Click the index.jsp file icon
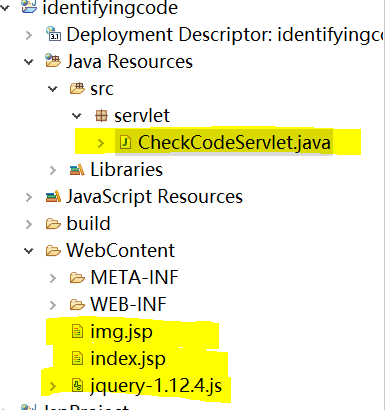Image resolution: width=385 pixels, height=410 pixels. pos(77,359)
